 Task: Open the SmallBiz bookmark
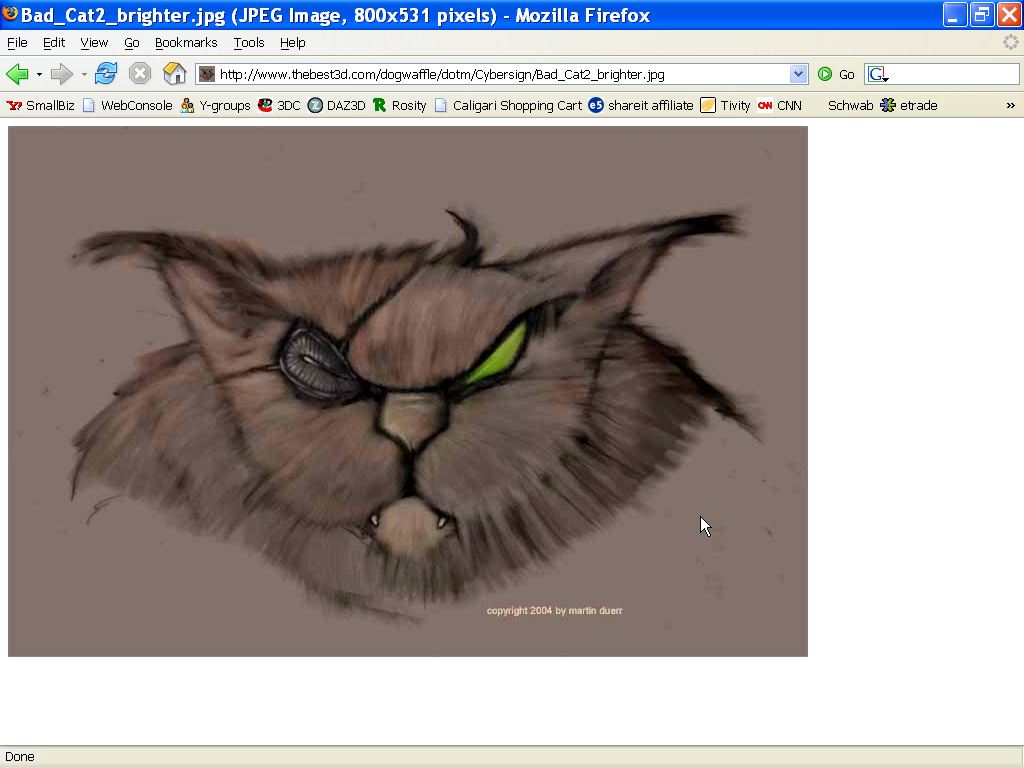coord(41,105)
